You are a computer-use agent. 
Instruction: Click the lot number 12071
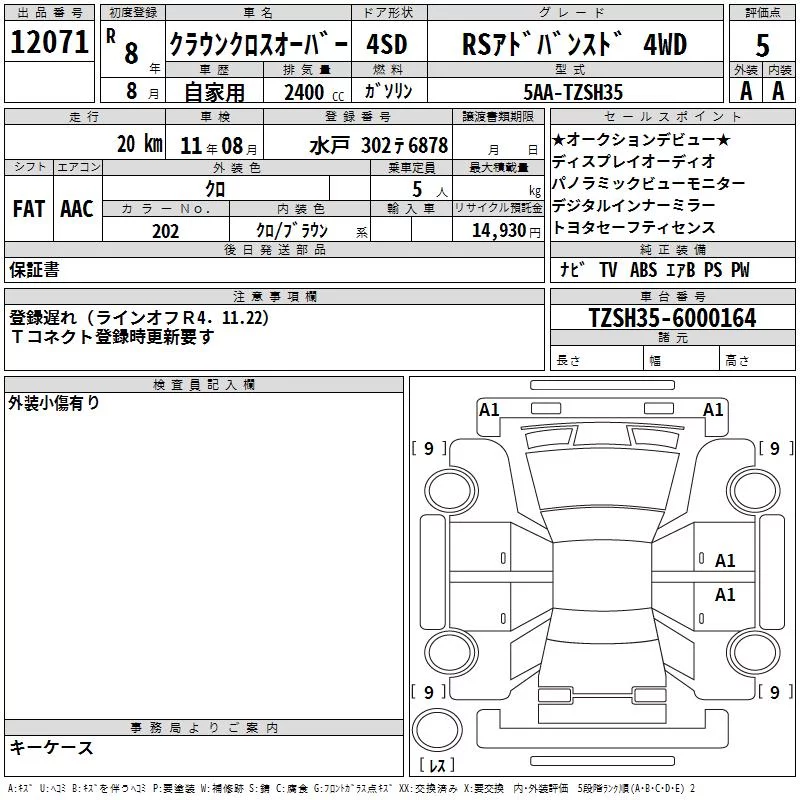click(x=49, y=41)
